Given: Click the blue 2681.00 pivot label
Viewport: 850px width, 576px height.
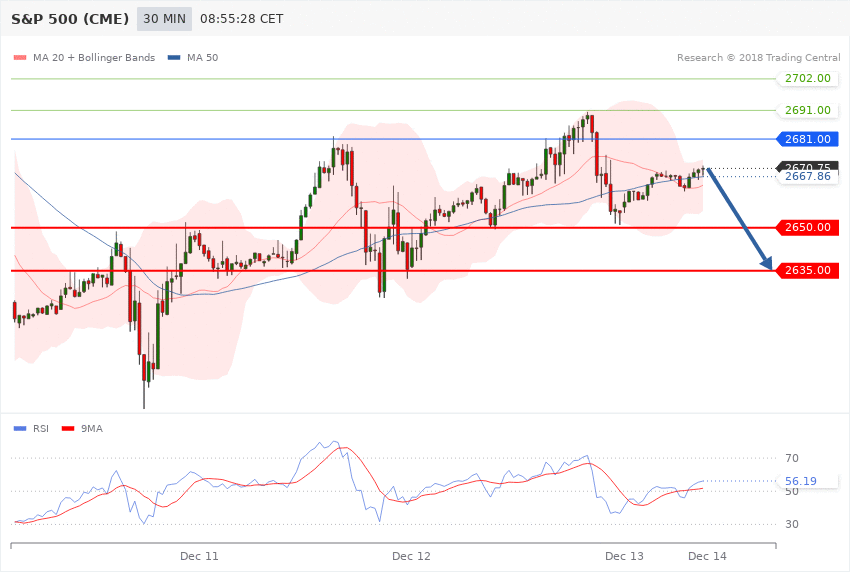Looking at the screenshot, I should (808, 139).
